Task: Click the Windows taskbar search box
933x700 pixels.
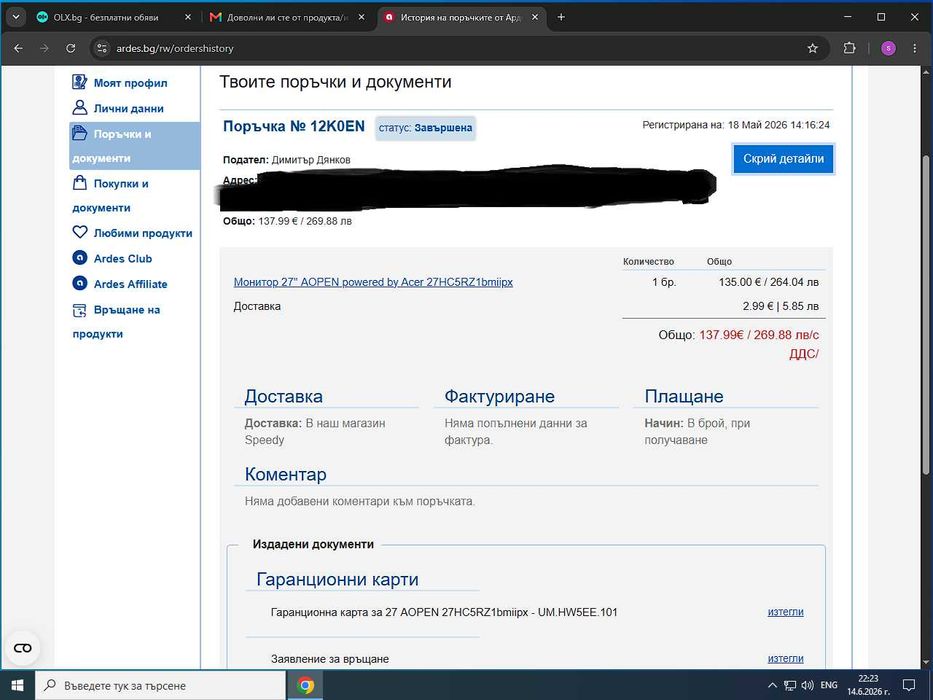Action: [x=161, y=685]
